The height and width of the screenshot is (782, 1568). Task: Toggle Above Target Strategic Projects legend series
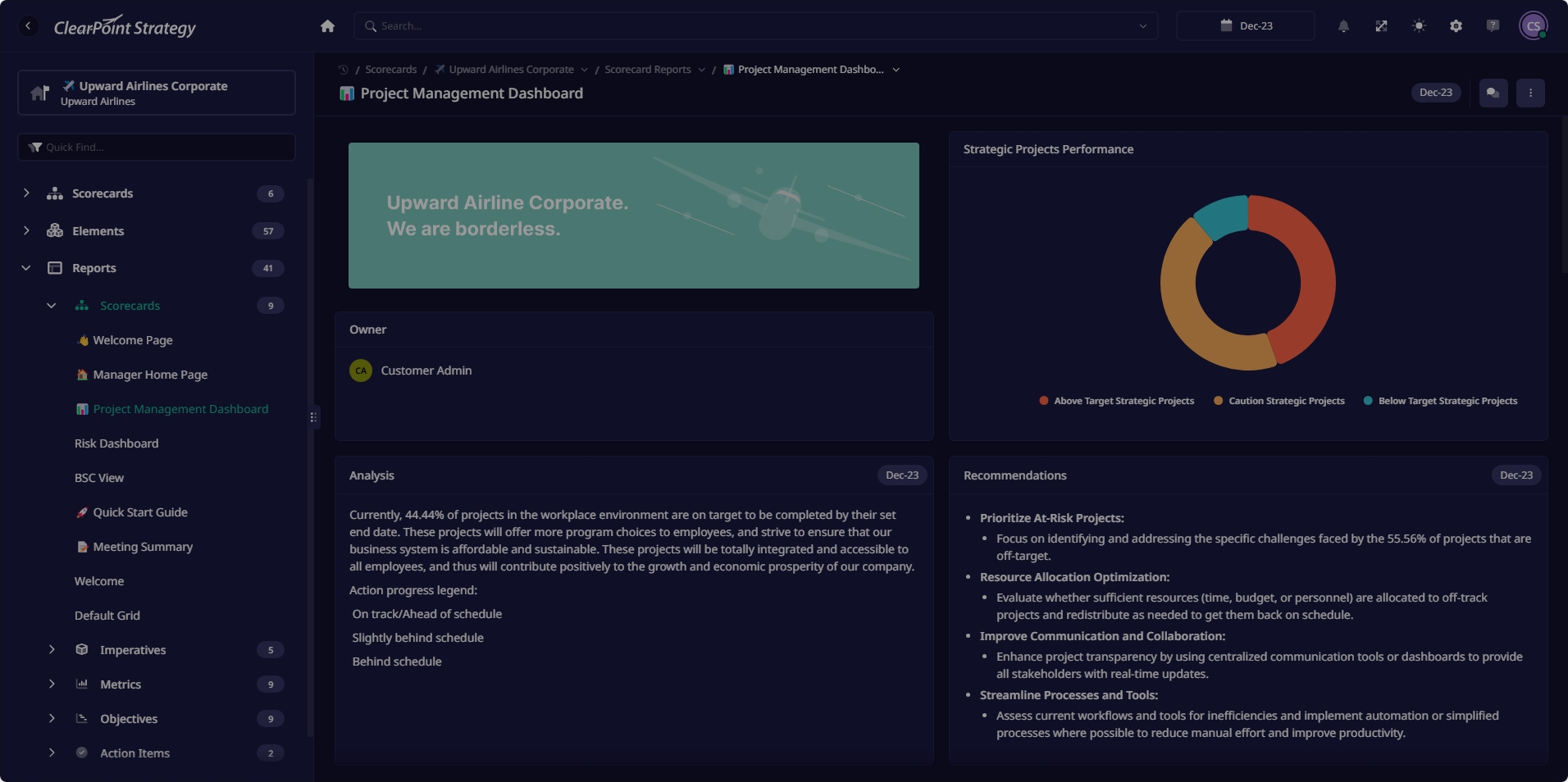[1116, 401]
